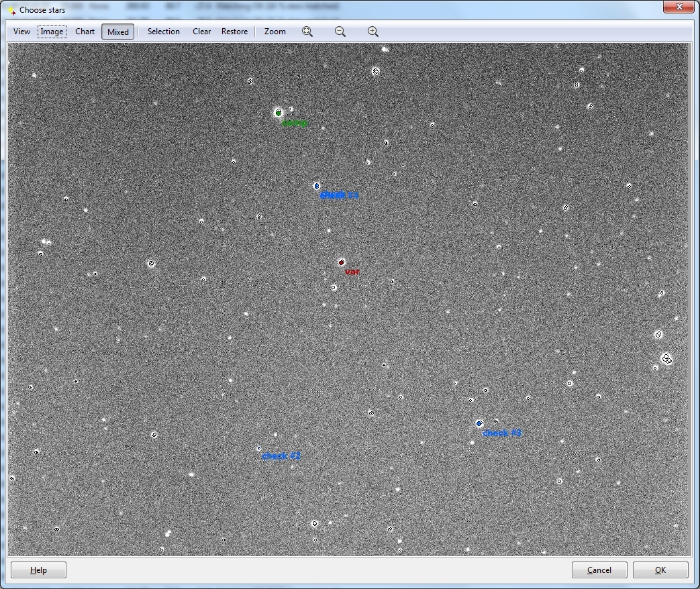Cancel the Choose stars dialog

[x=599, y=570]
